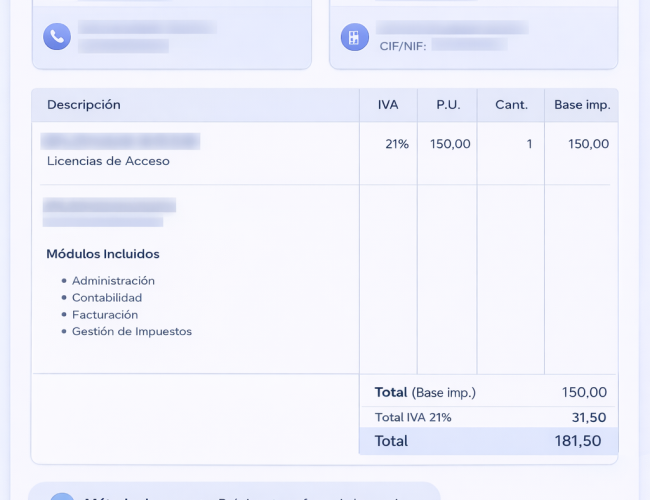Viewport: 650px width, 500px height.
Task: Select the Administración module entry
Action: [113, 281]
